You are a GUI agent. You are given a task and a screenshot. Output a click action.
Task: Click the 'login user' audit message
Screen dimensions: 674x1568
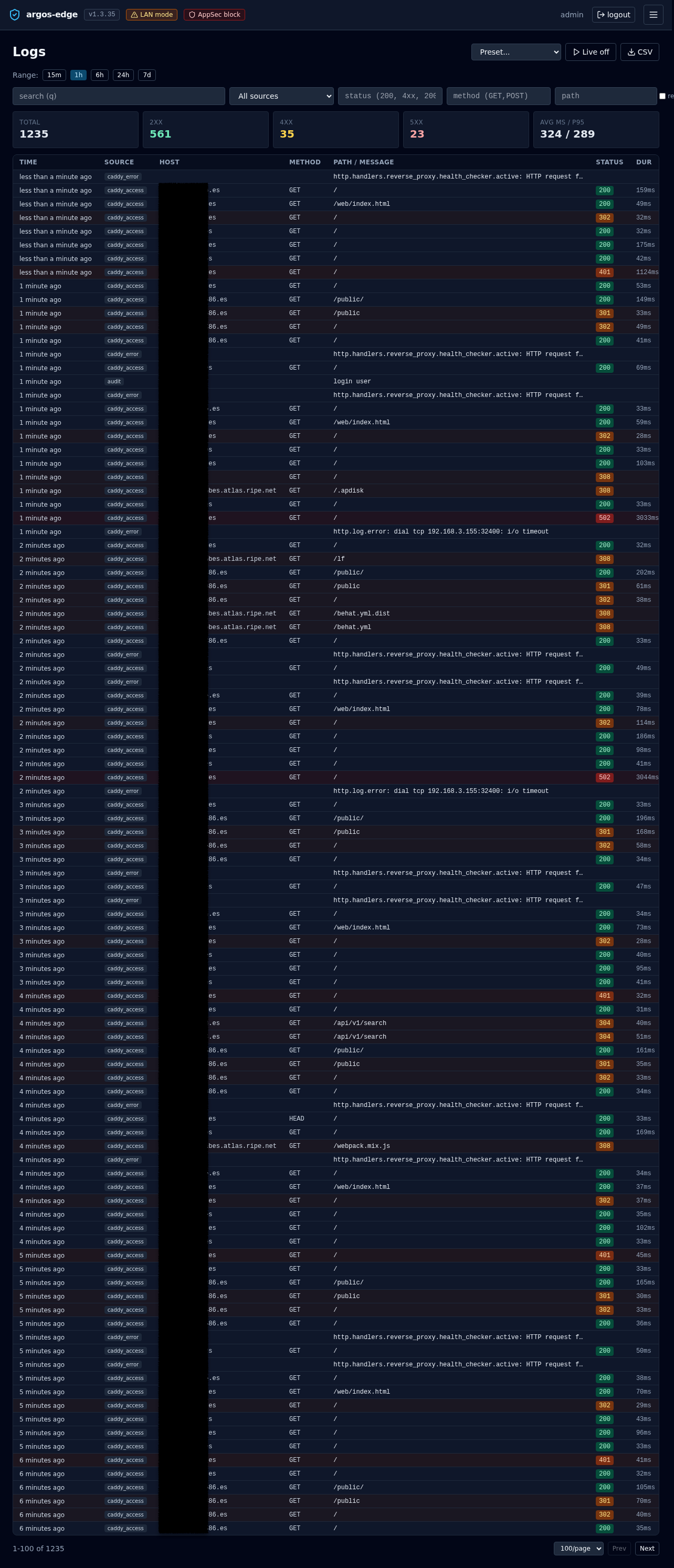tap(352, 382)
